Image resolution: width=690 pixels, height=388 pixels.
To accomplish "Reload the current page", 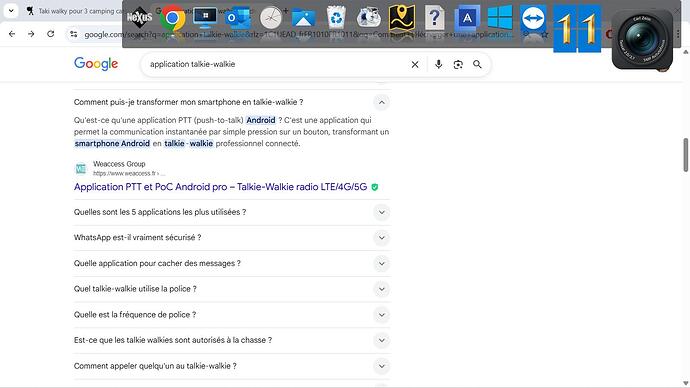I will pos(51,34).
